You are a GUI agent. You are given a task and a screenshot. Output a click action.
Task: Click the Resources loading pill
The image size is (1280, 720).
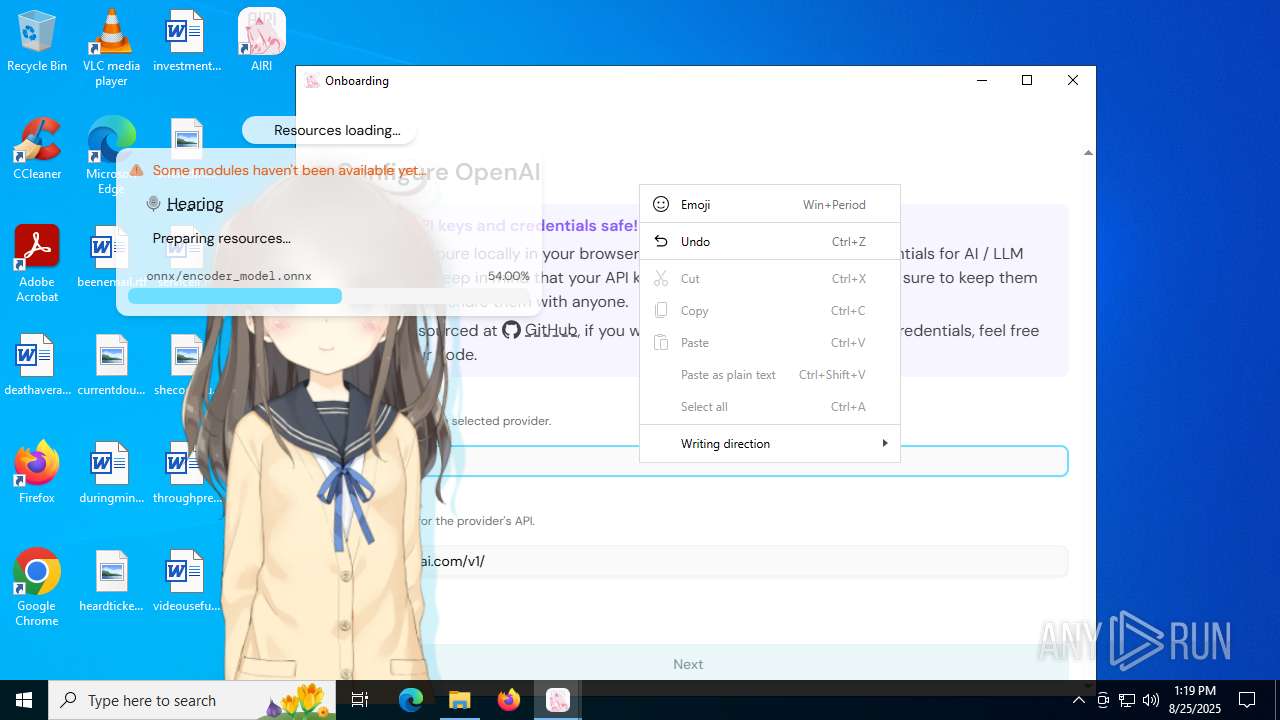pyautogui.click(x=330, y=130)
